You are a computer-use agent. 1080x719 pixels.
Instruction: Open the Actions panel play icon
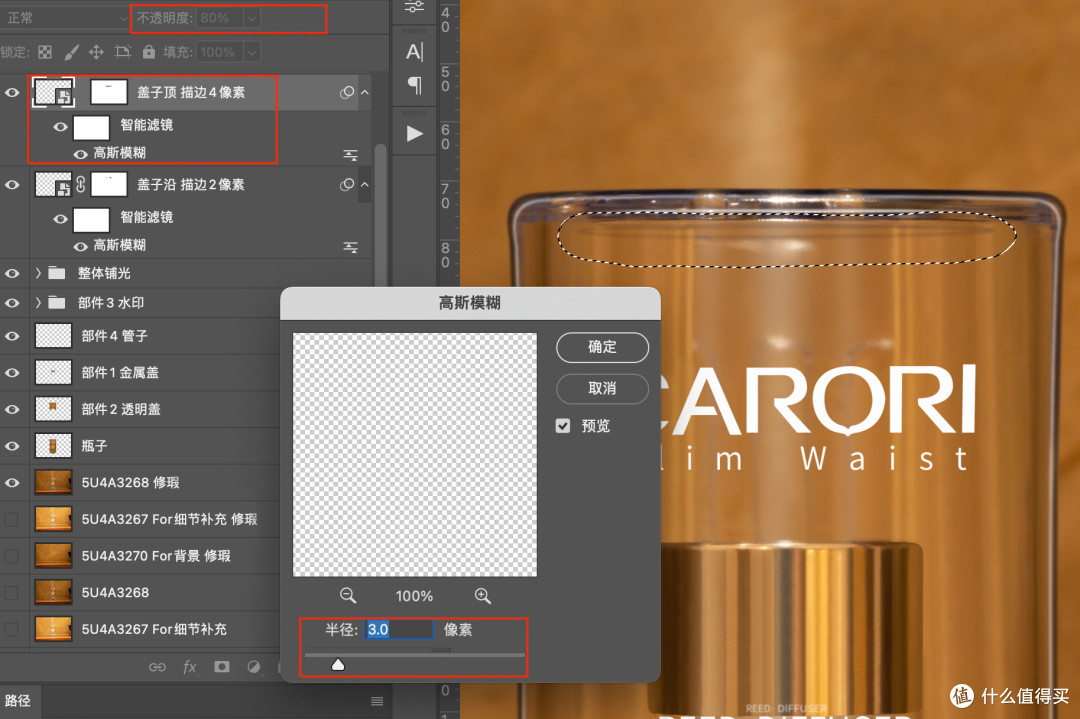click(x=415, y=134)
